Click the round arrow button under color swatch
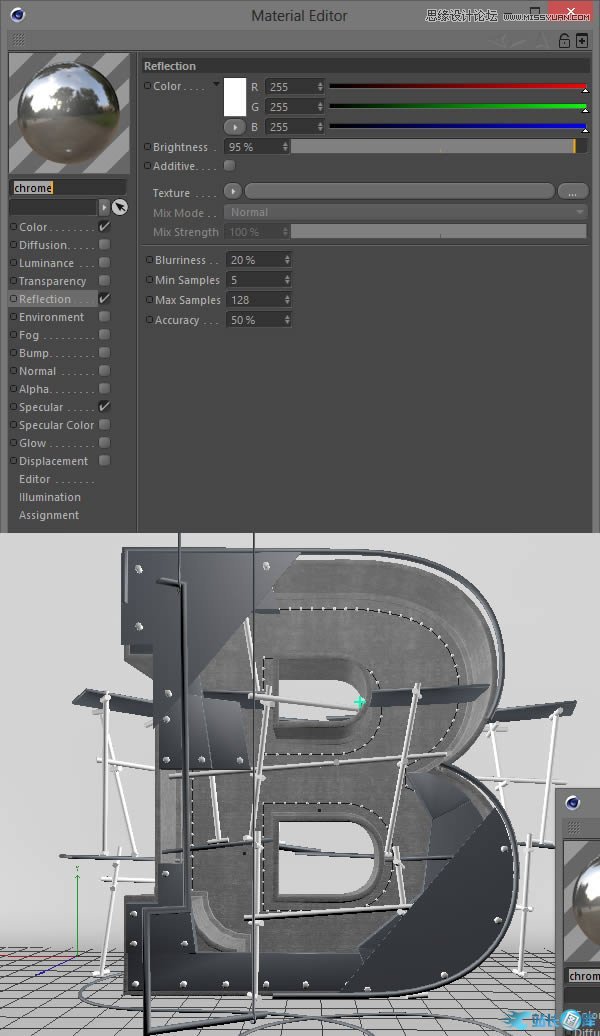The width and height of the screenshot is (600, 1036). pos(234,127)
